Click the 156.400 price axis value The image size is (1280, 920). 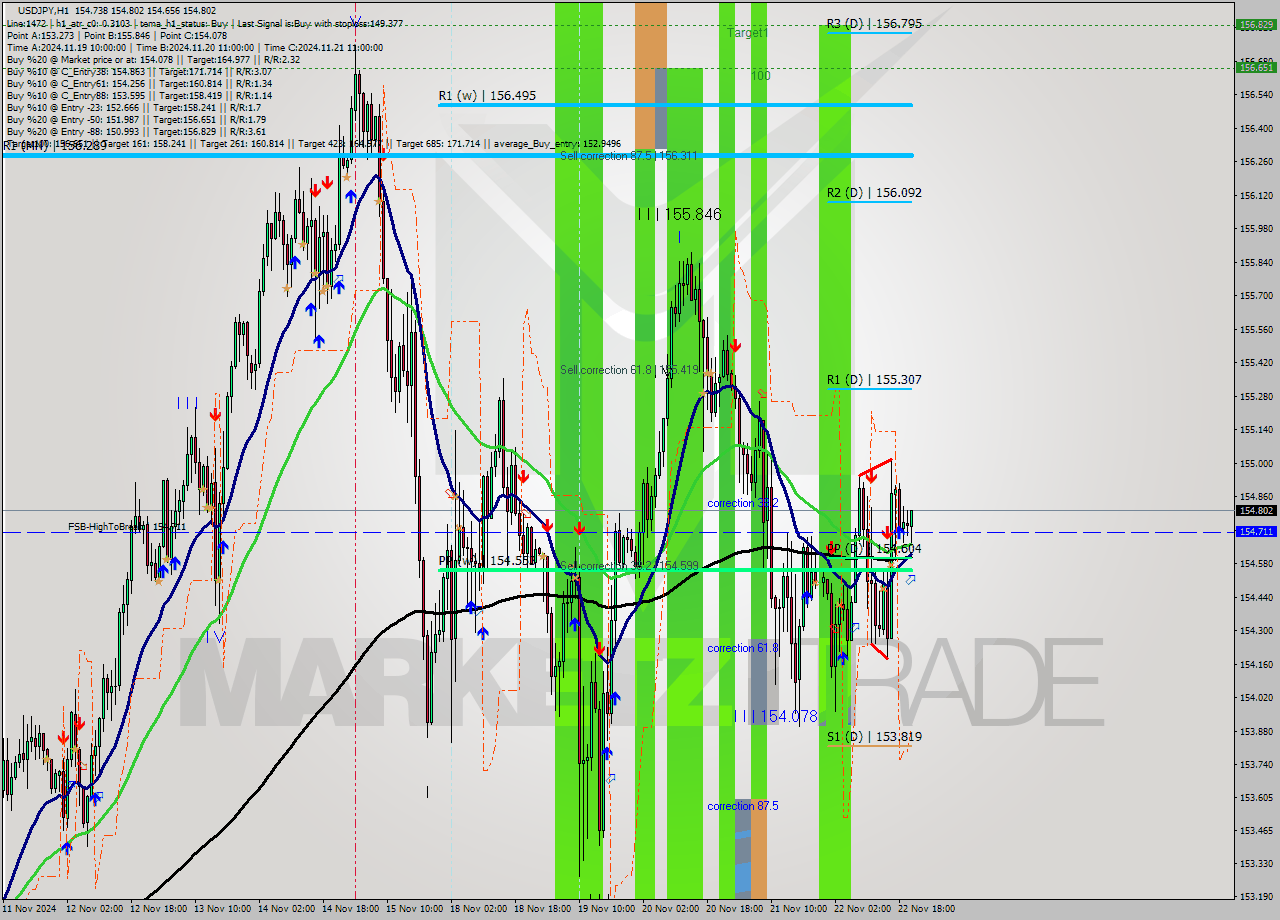tap(1256, 128)
